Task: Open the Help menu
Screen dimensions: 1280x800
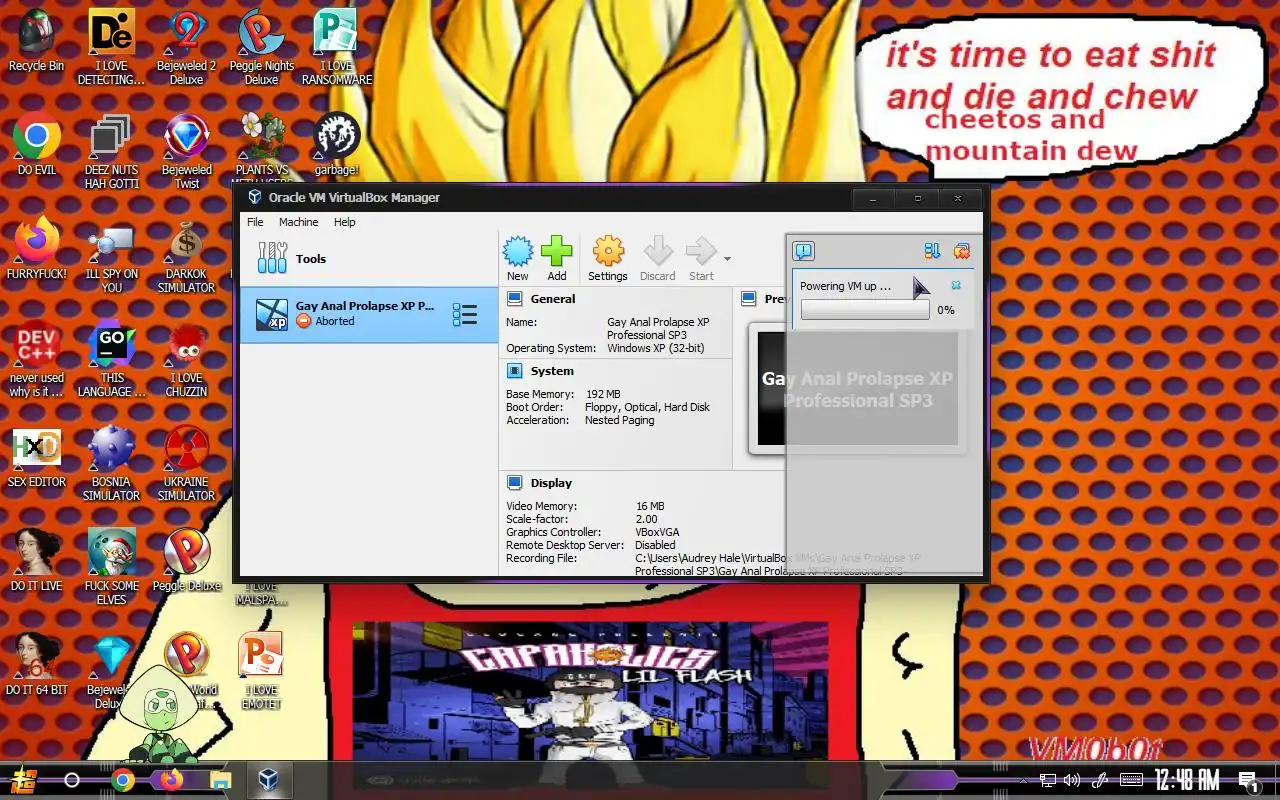Action: click(344, 222)
